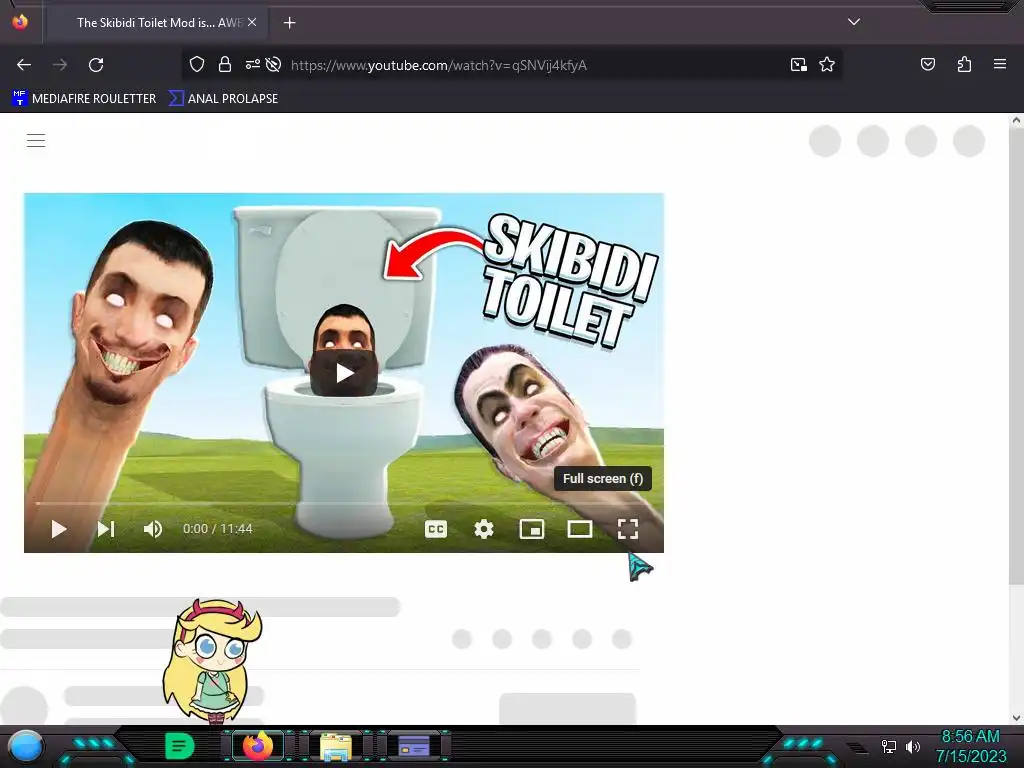Open the Start menu orb
Screen dimensions: 1024x768
click(x=26, y=746)
